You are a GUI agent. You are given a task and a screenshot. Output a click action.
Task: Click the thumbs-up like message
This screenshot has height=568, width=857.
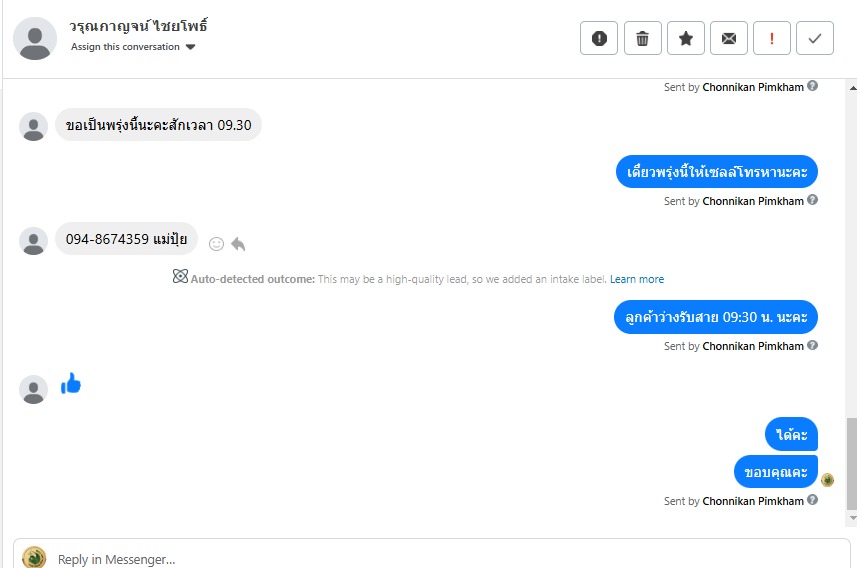point(70,383)
